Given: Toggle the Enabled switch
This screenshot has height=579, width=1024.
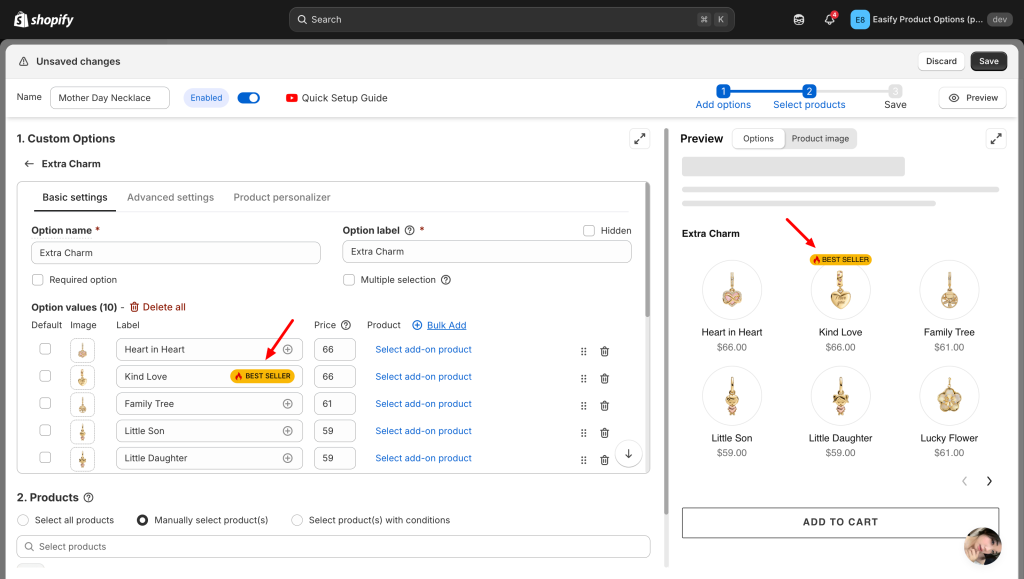Looking at the screenshot, I should (x=249, y=98).
